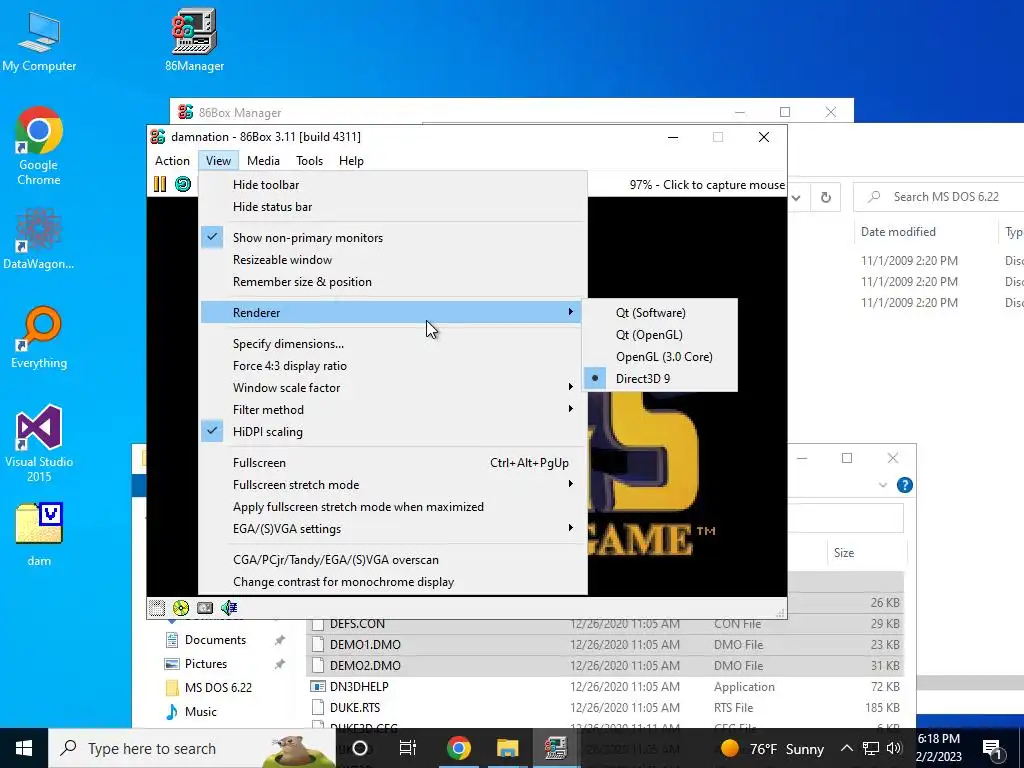The height and width of the screenshot is (768, 1024).
Task: Enable Resizeable window option
Action: pos(392,260)
